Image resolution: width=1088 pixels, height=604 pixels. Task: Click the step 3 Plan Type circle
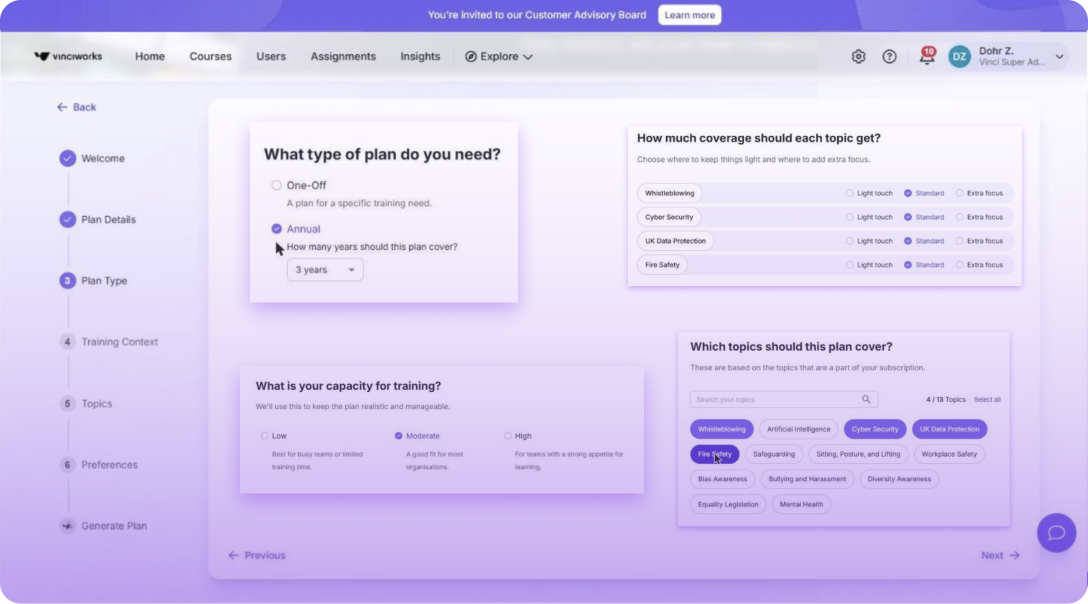[67, 280]
